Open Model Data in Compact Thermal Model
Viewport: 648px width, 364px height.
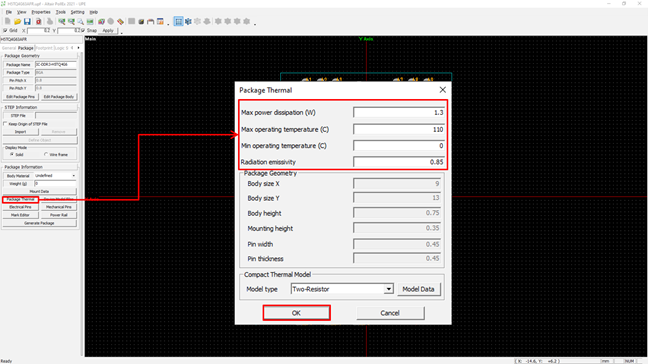[x=419, y=289]
